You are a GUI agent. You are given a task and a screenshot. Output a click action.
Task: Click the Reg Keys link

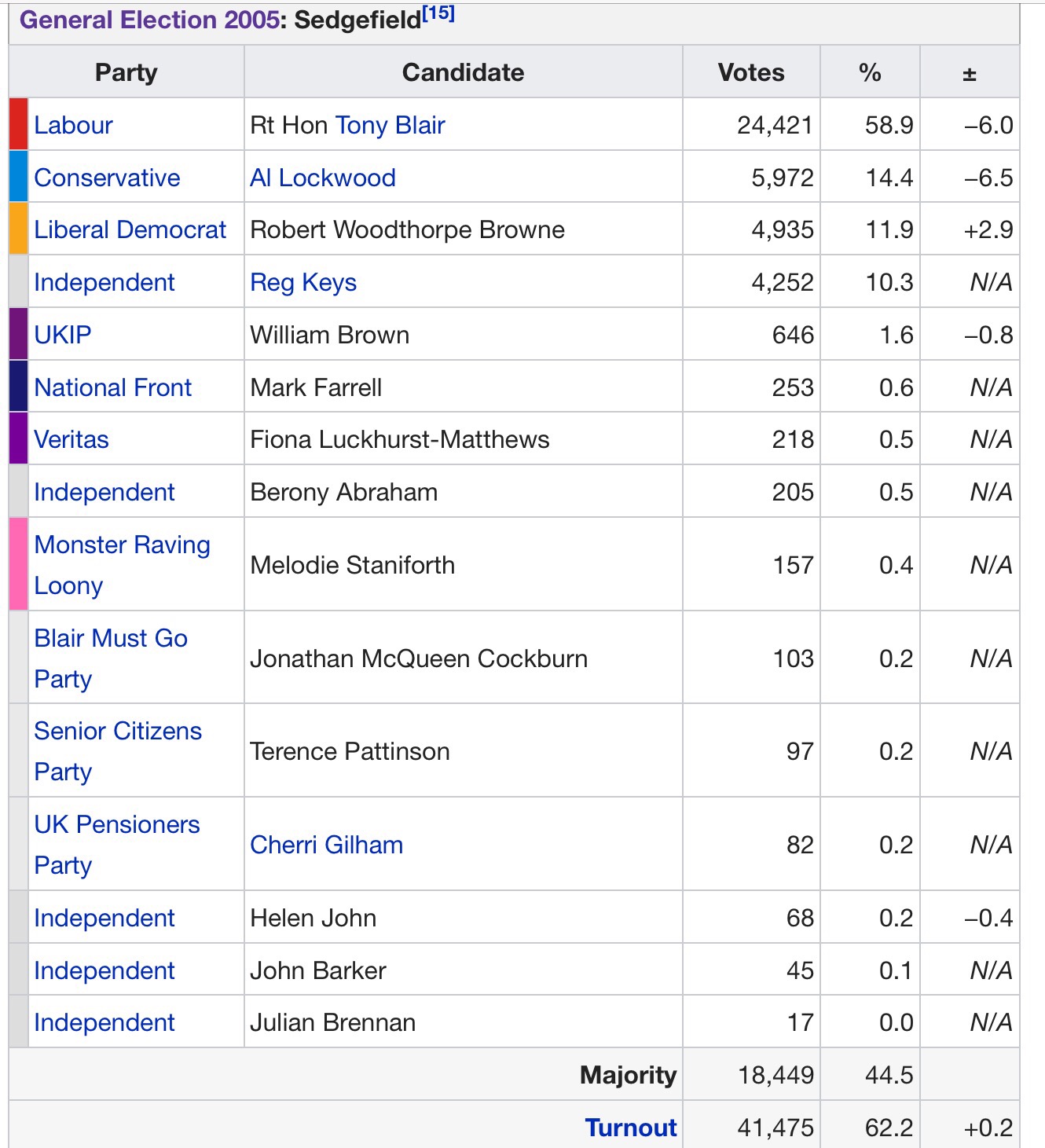coord(303,282)
